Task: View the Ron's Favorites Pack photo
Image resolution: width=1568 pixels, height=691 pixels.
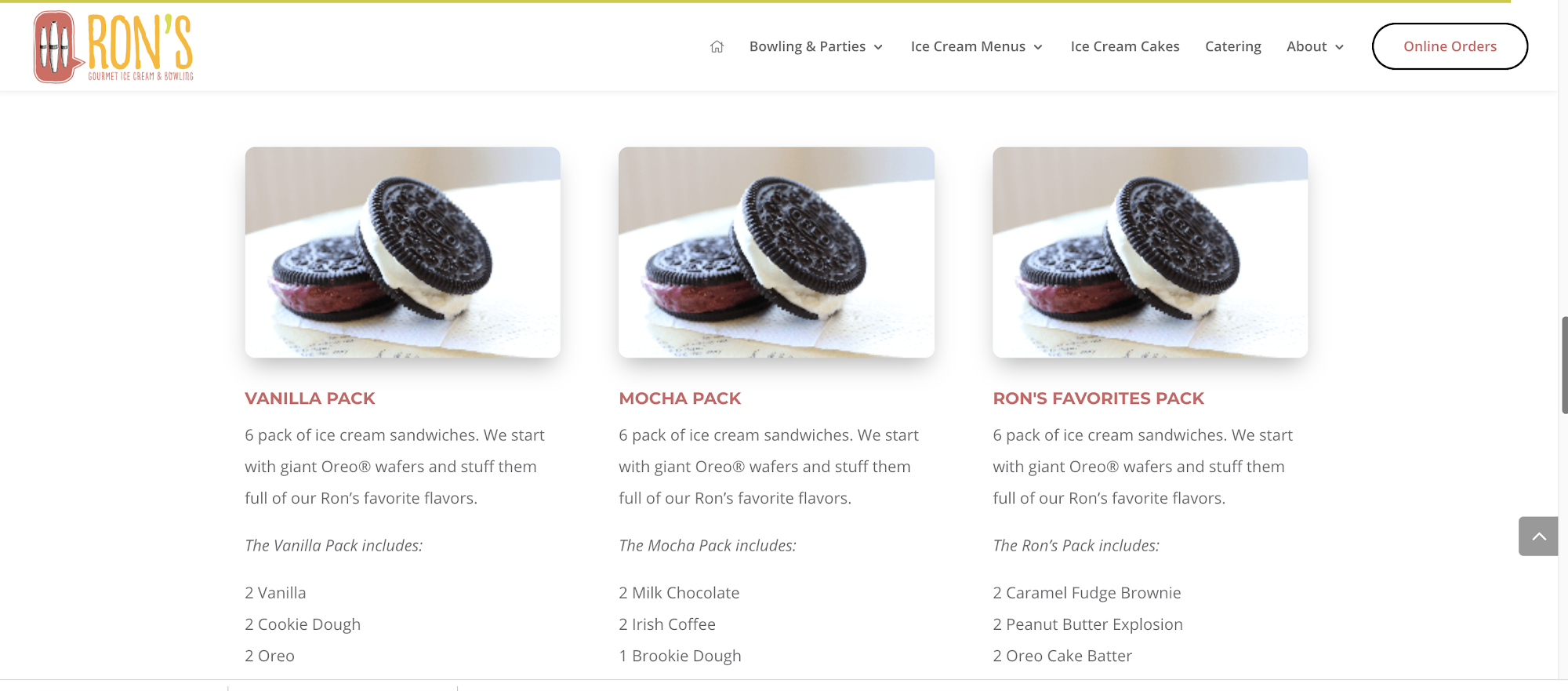Action: pos(1150,253)
